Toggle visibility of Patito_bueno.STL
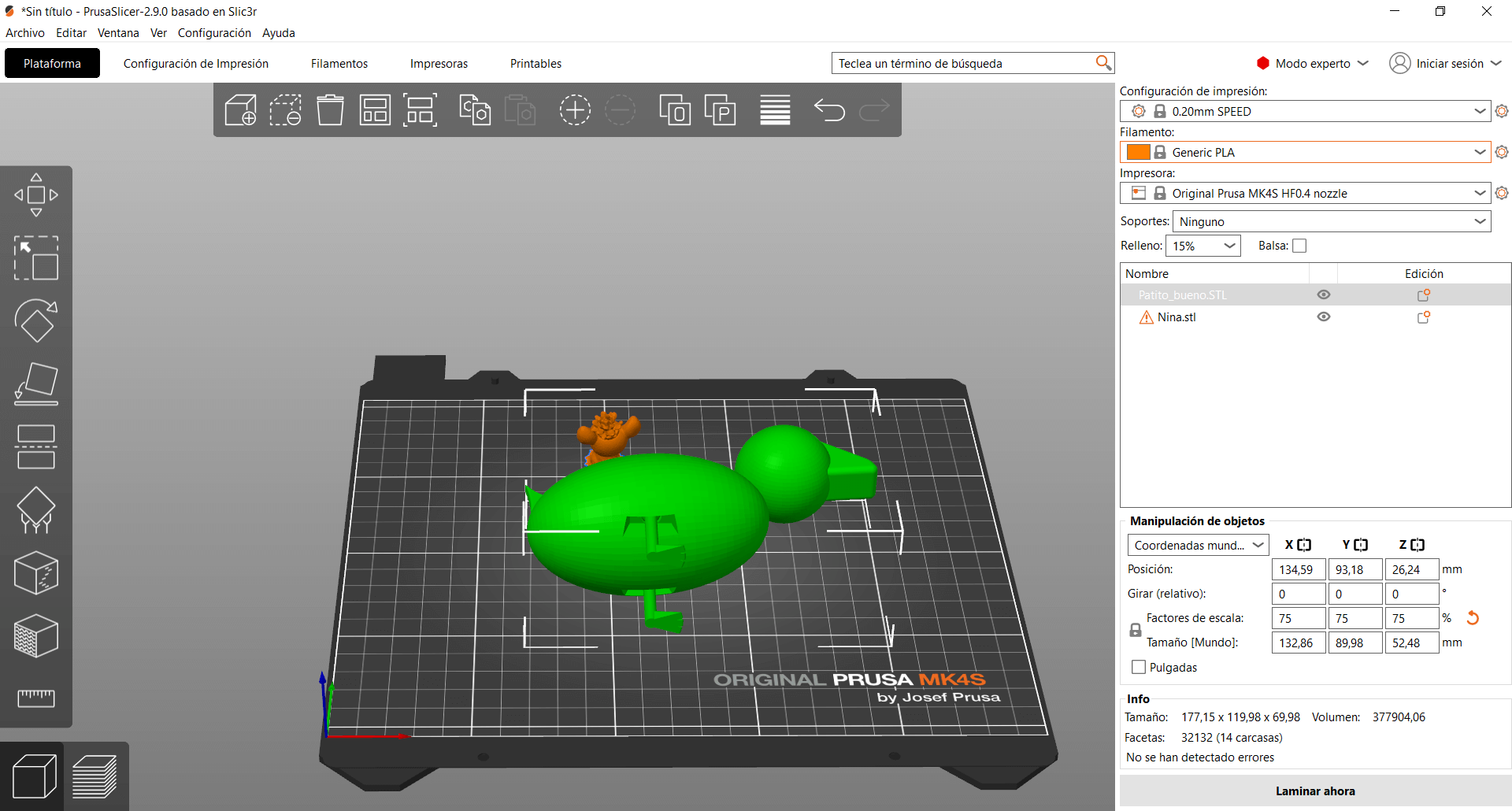1512x811 pixels. [1324, 294]
